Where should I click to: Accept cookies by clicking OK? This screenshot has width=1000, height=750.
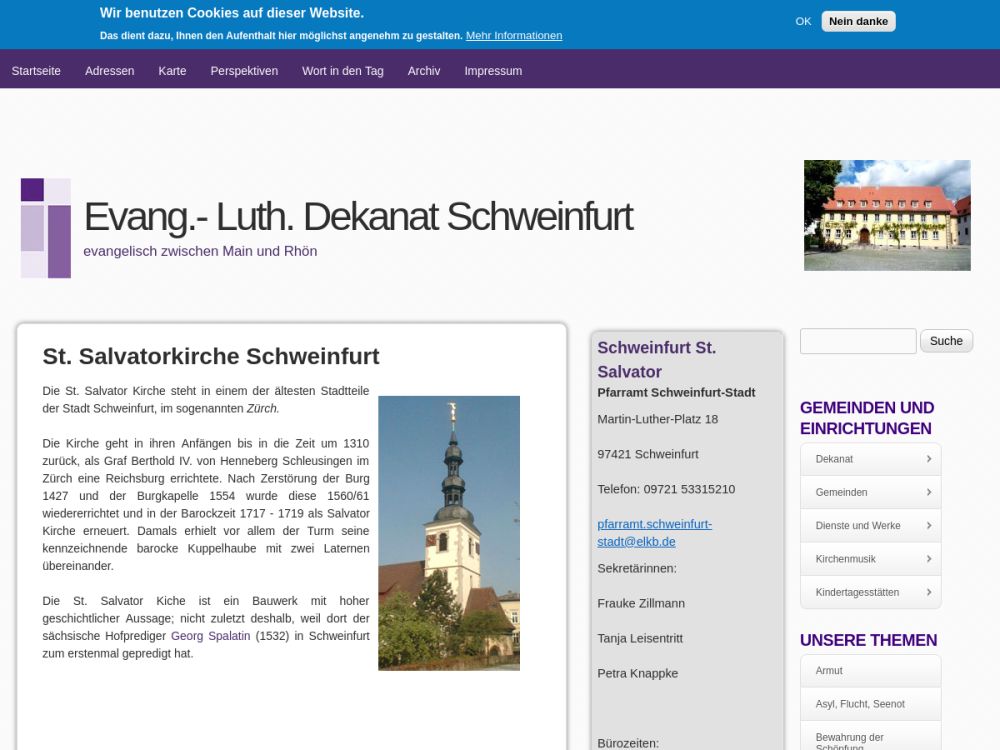tap(803, 21)
